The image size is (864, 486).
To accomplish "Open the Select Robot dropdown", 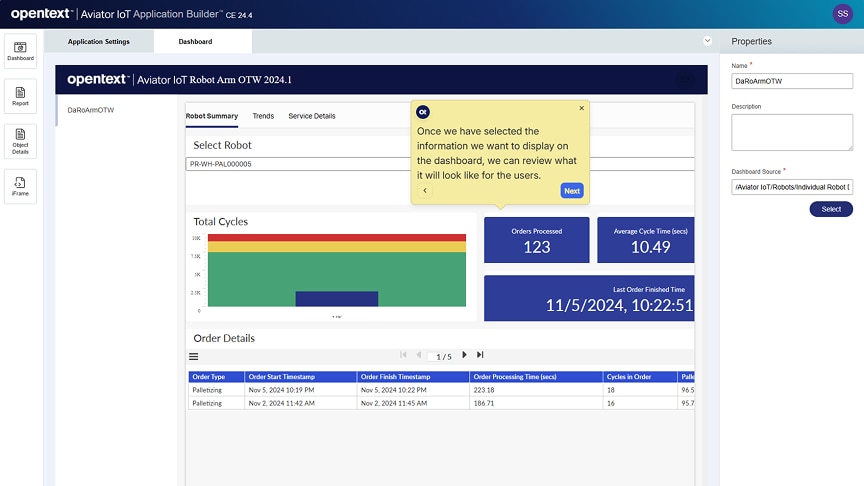I will (x=440, y=164).
